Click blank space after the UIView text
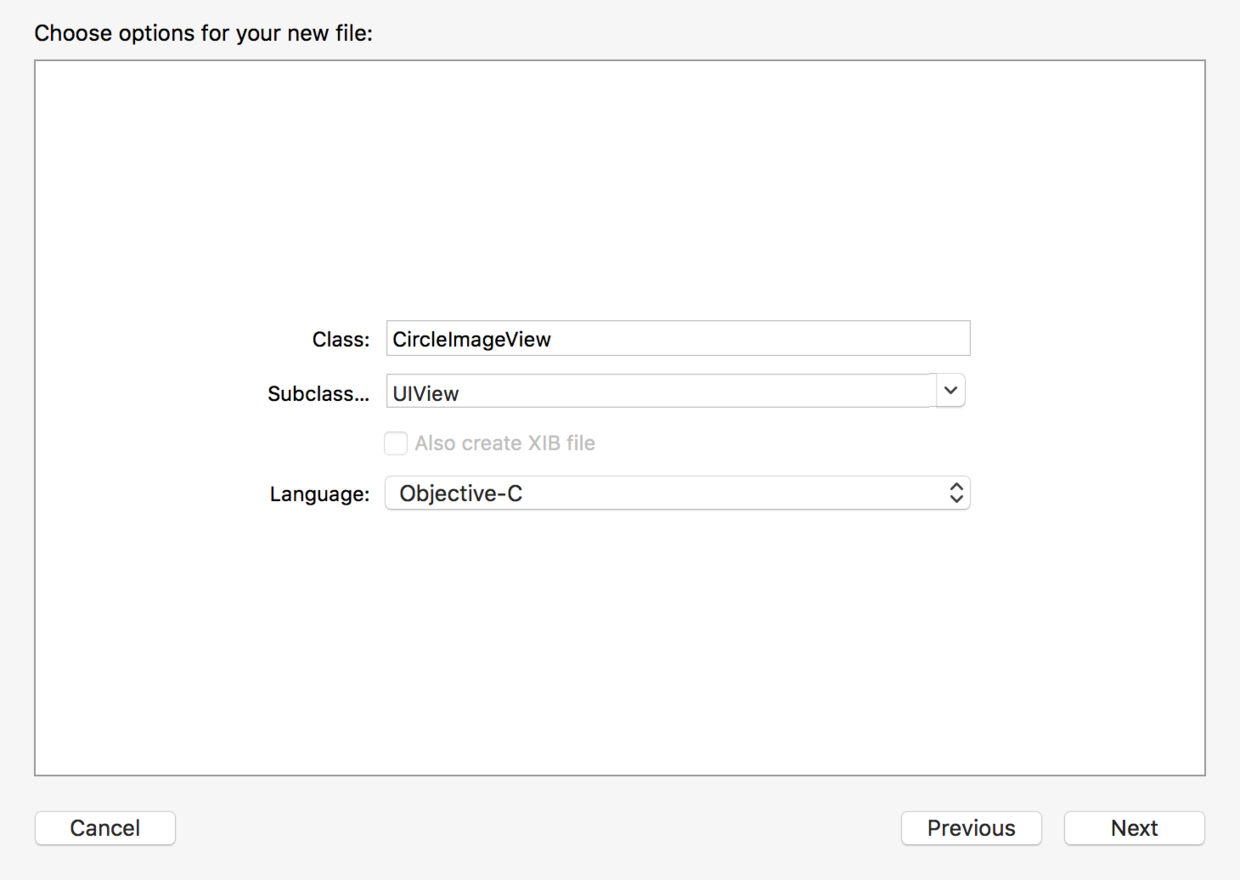The width and height of the screenshot is (1240, 880). (x=700, y=392)
